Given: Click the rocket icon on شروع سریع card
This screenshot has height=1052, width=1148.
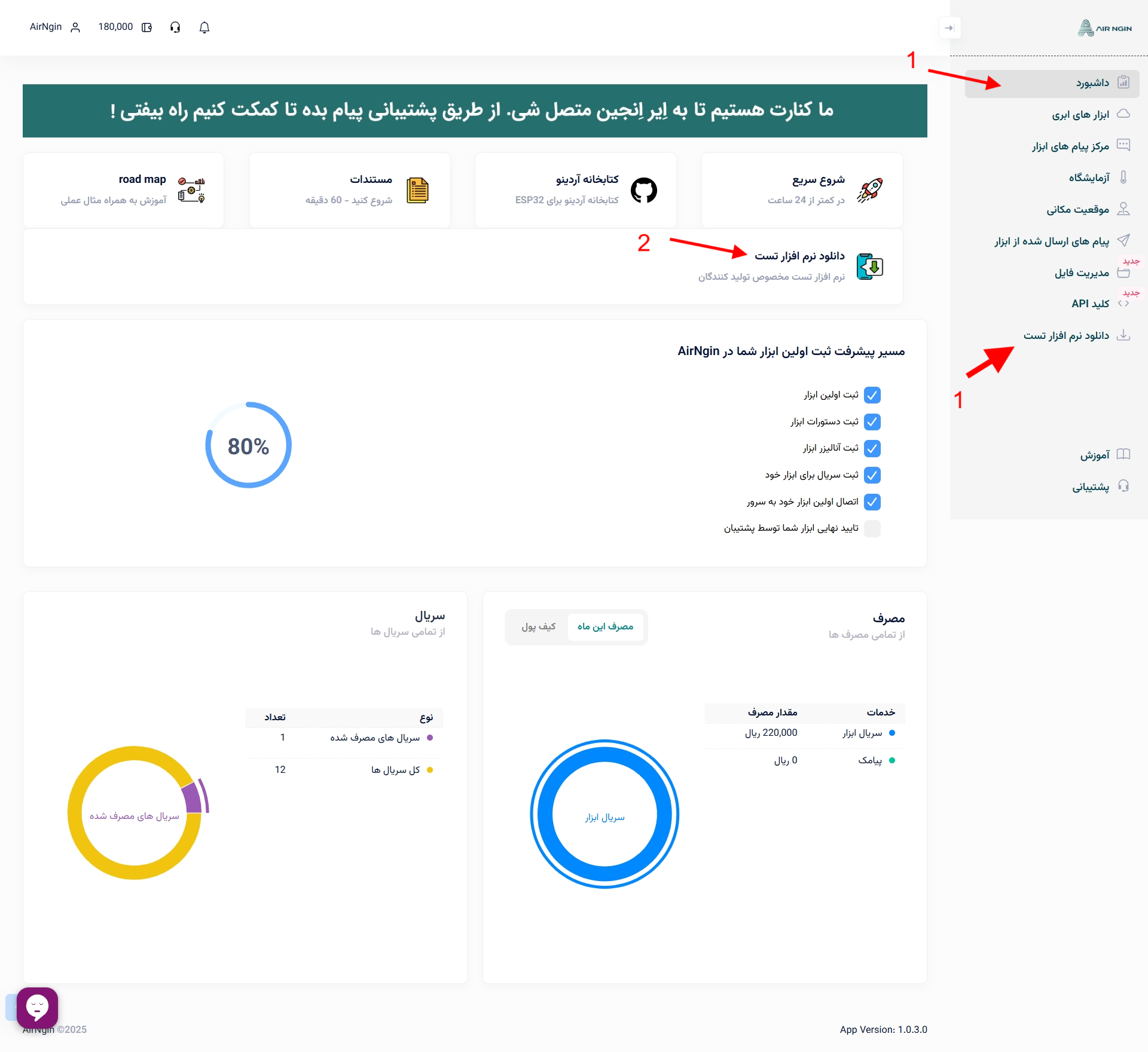Looking at the screenshot, I should coord(870,190).
